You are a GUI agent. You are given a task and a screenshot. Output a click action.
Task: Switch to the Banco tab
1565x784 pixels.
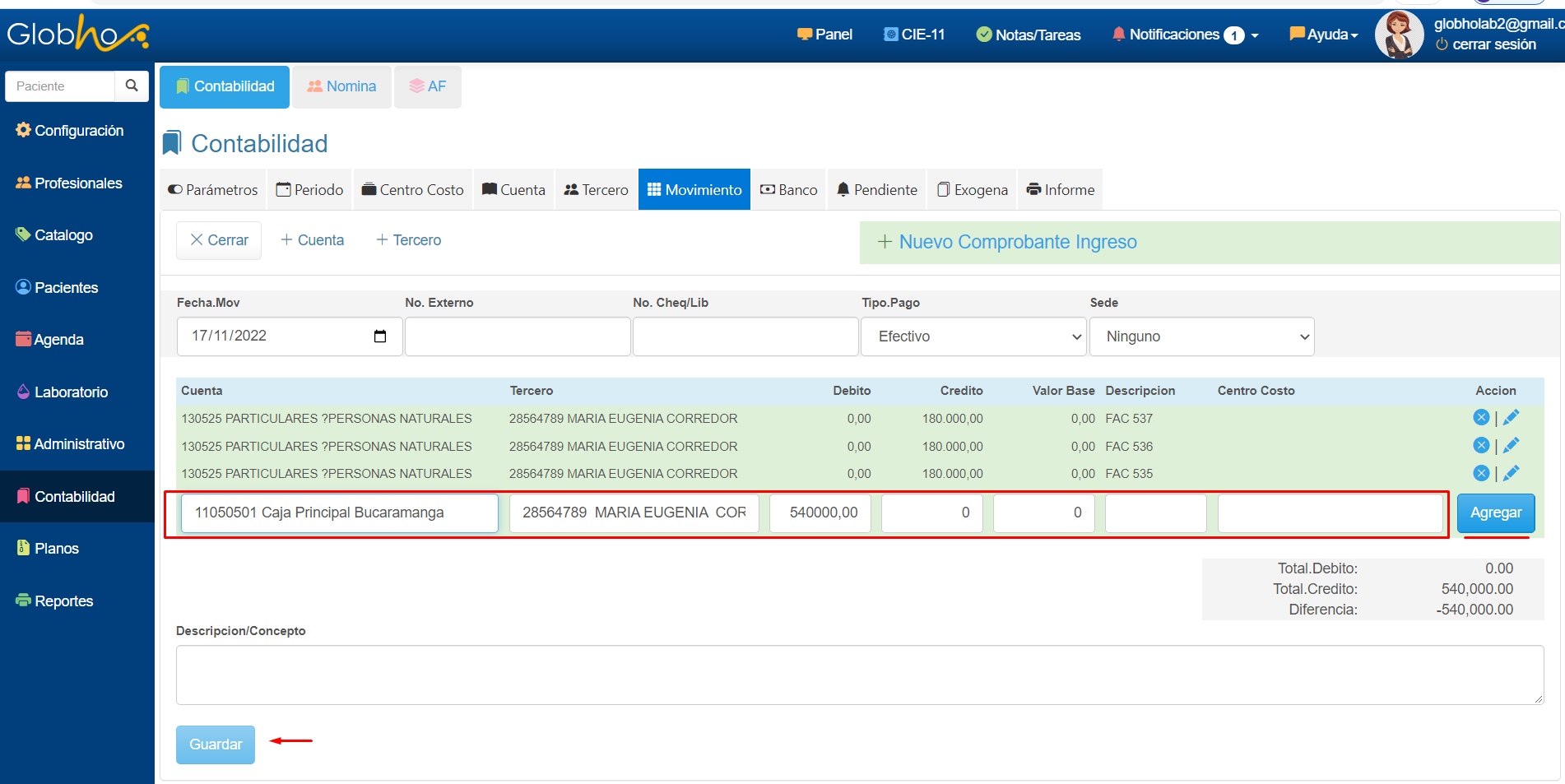(x=788, y=190)
